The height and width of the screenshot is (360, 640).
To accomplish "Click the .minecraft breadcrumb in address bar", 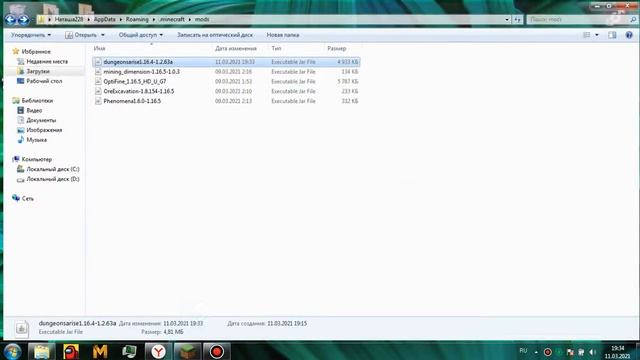I will [x=172, y=19].
